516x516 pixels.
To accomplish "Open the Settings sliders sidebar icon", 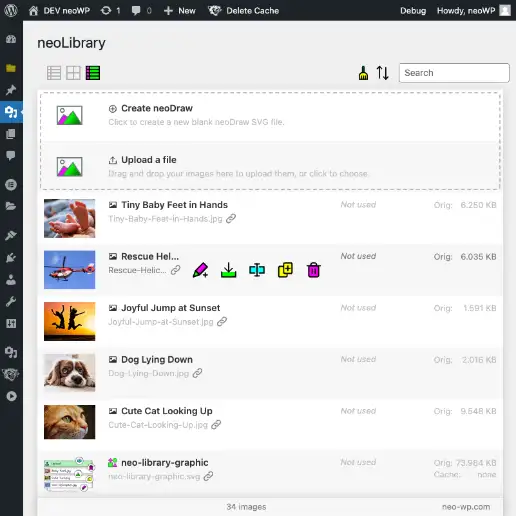I will [11, 323].
